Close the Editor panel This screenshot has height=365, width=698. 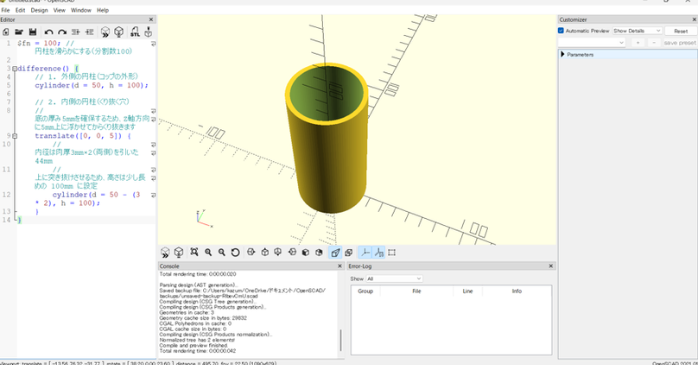coord(151,20)
